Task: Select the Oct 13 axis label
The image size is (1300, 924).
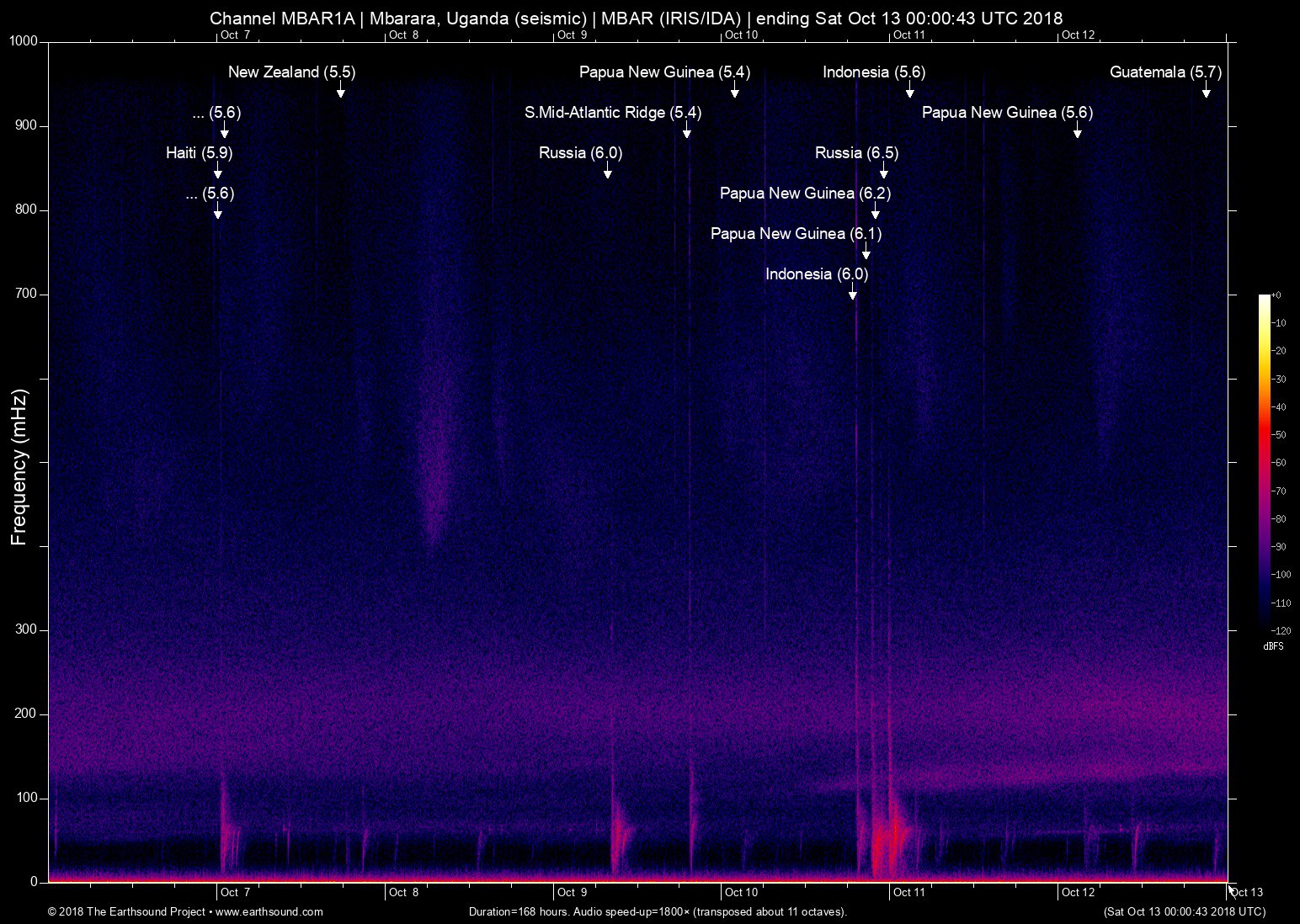Action: [x=1247, y=892]
